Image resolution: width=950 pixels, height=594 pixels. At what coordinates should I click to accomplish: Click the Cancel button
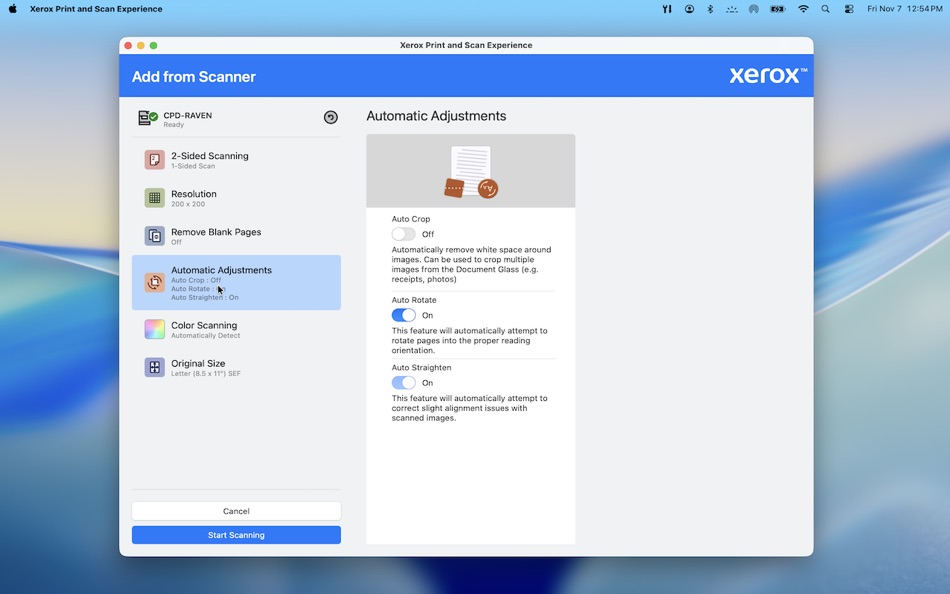coord(235,510)
